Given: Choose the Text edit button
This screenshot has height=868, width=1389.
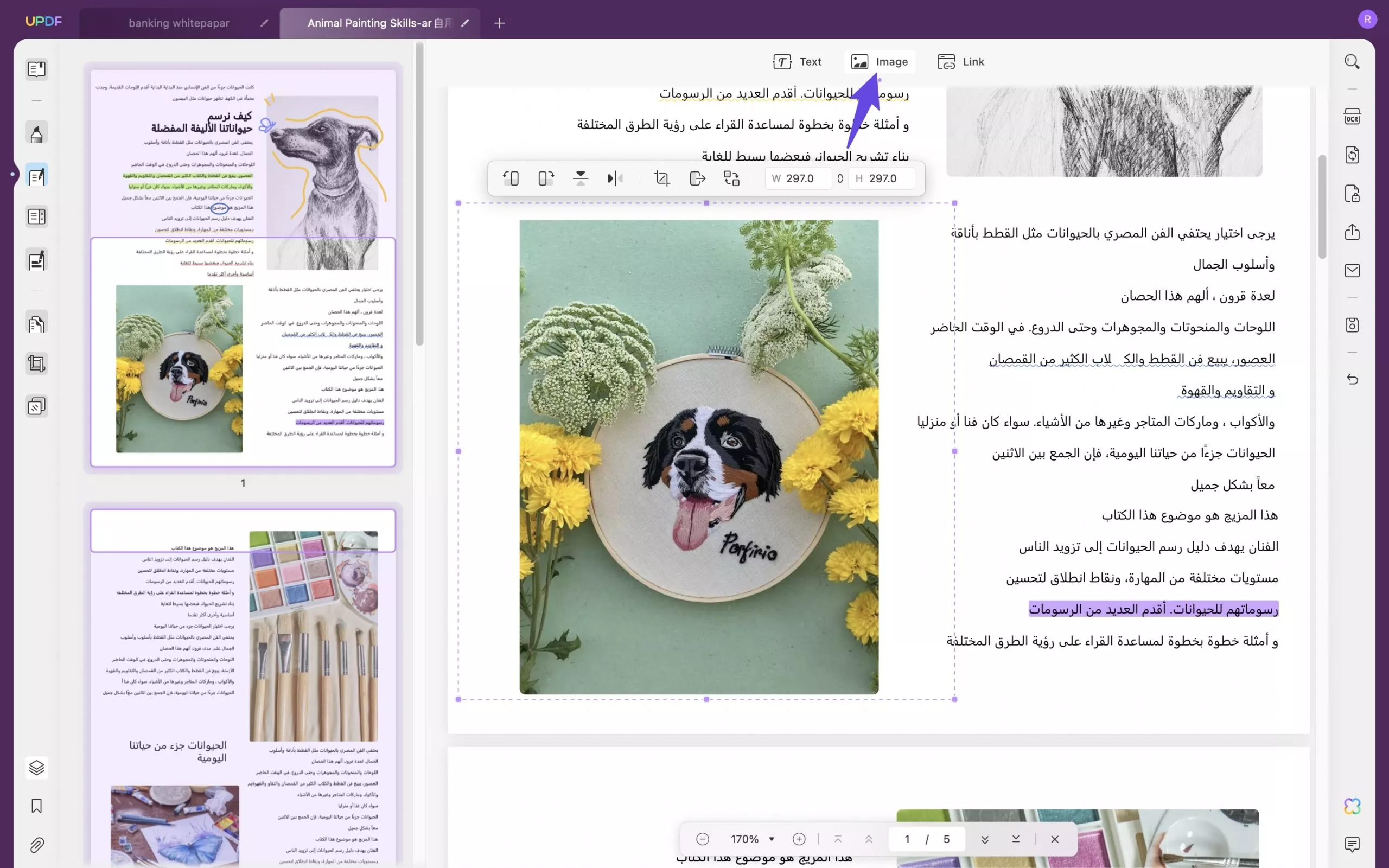Looking at the screenshot, I should [x=797, y=61].
